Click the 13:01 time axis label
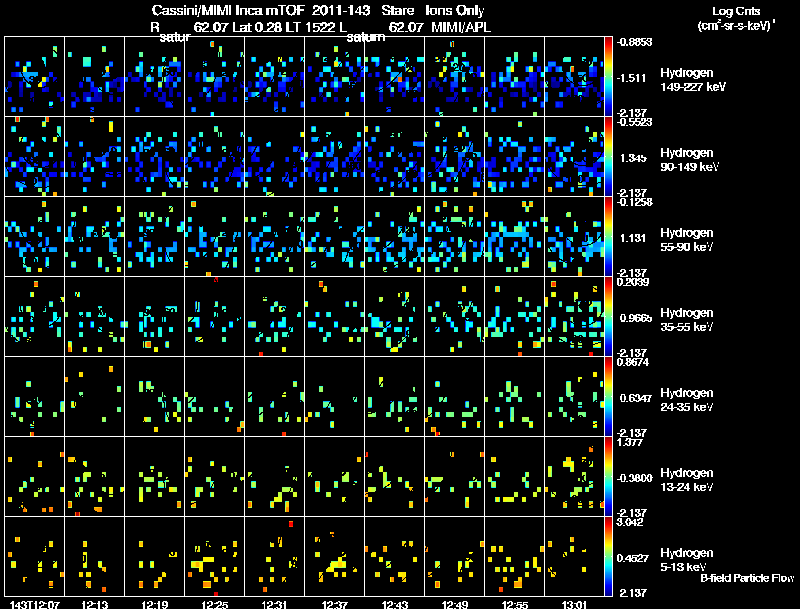The image size is (800, 609). point(574,604)
